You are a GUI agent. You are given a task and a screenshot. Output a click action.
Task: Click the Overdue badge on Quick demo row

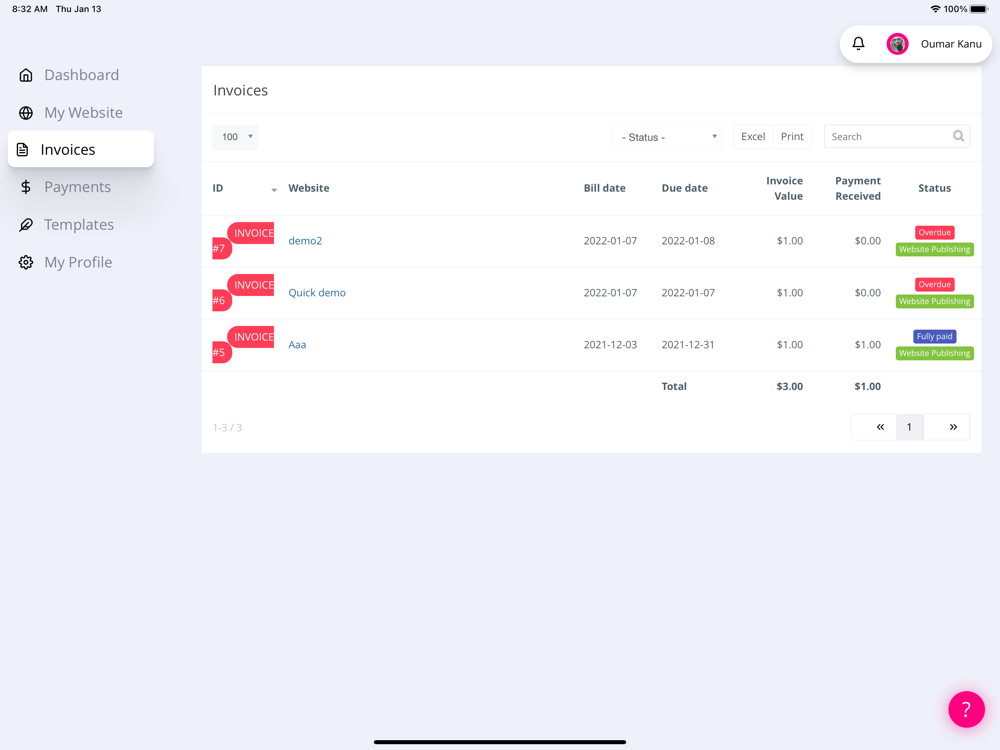[934, 284]
